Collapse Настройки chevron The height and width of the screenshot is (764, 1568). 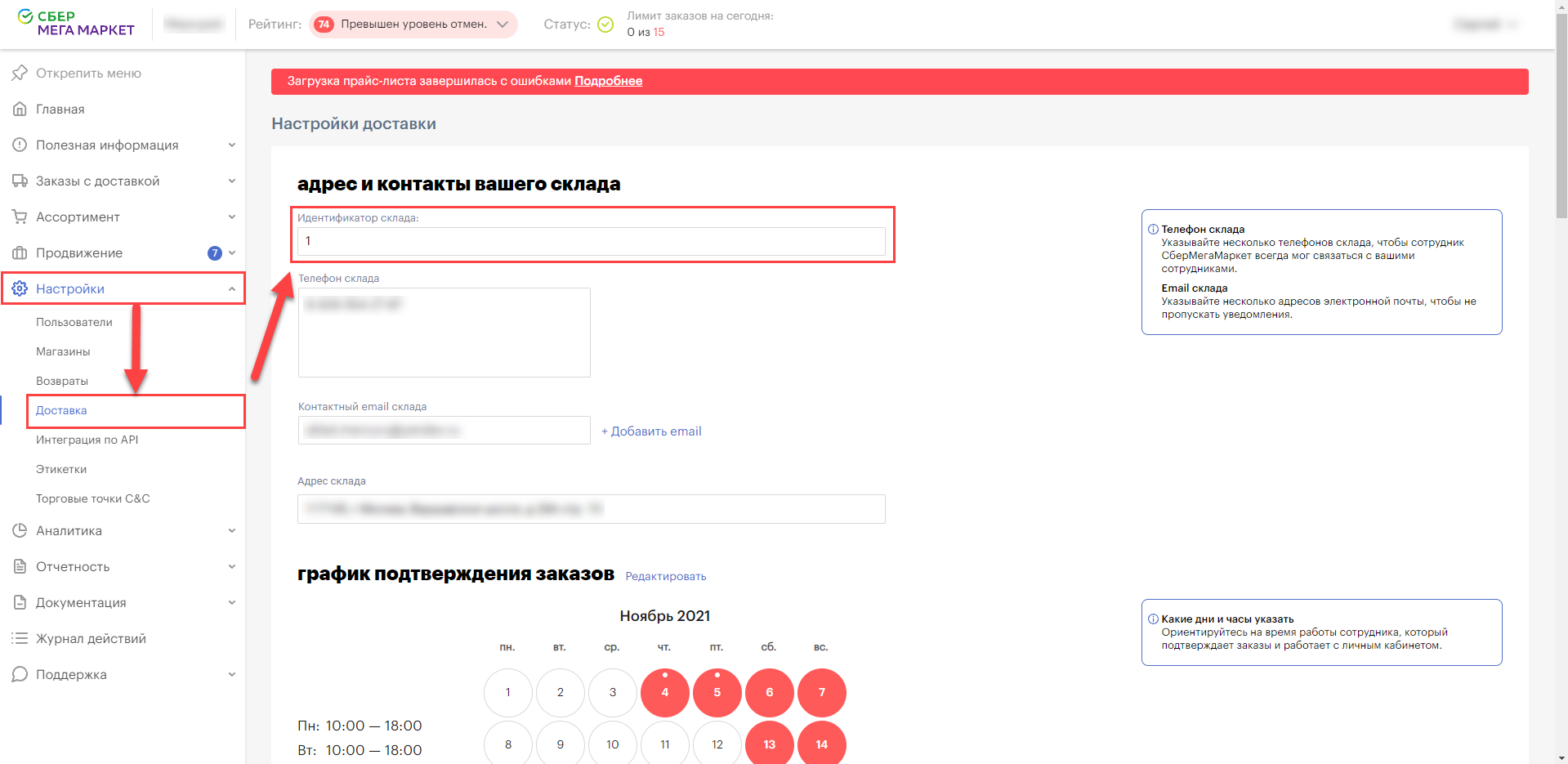[x=232, y=288]
